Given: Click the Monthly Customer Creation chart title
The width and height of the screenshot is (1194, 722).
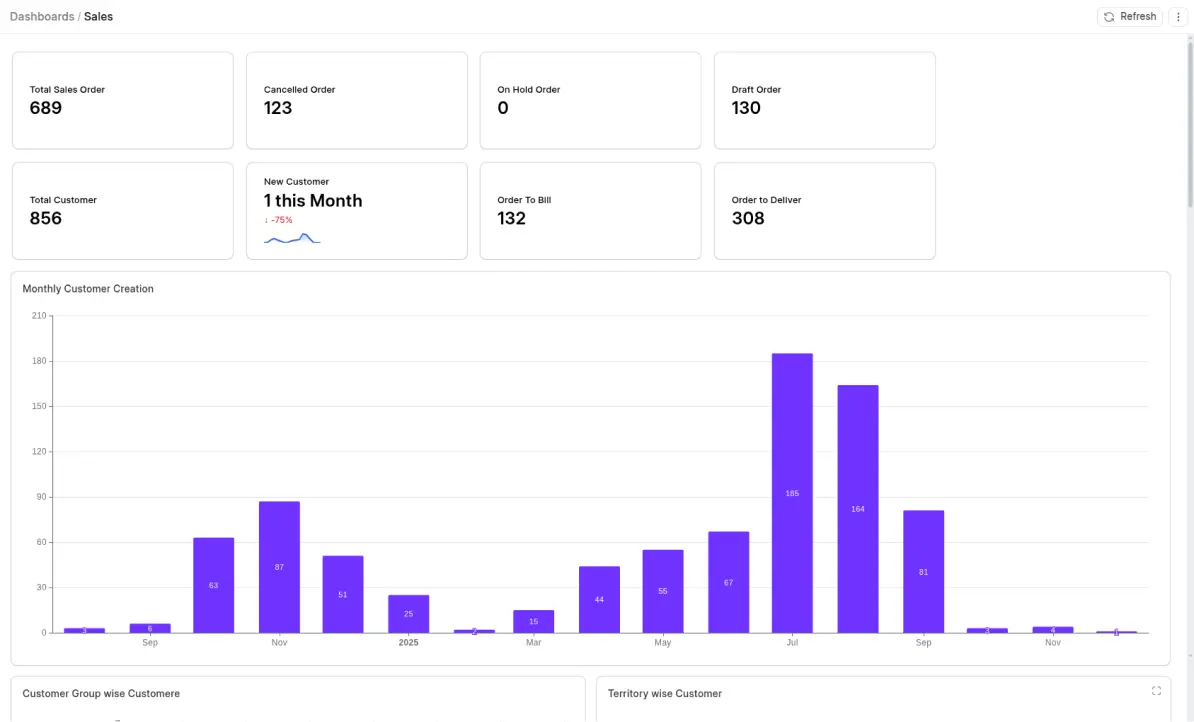Looking at the screenshot, I should (88, 289).
